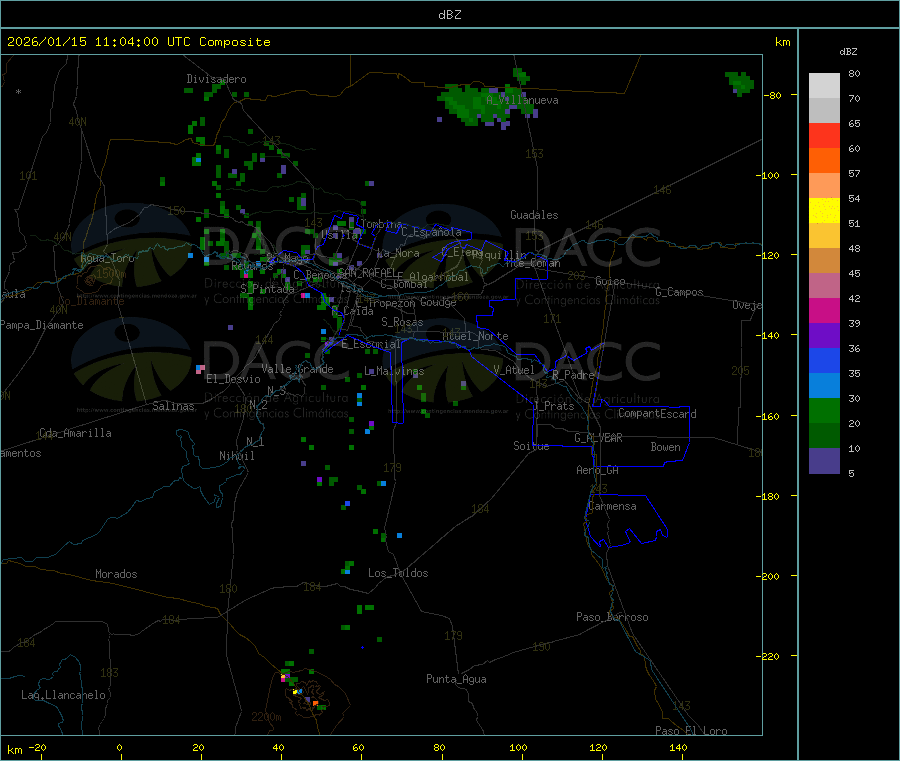This screenshot has height=761, width=900.
Task: Click the 'Agua_Toro' map label
Action: (x=107, y=258)
